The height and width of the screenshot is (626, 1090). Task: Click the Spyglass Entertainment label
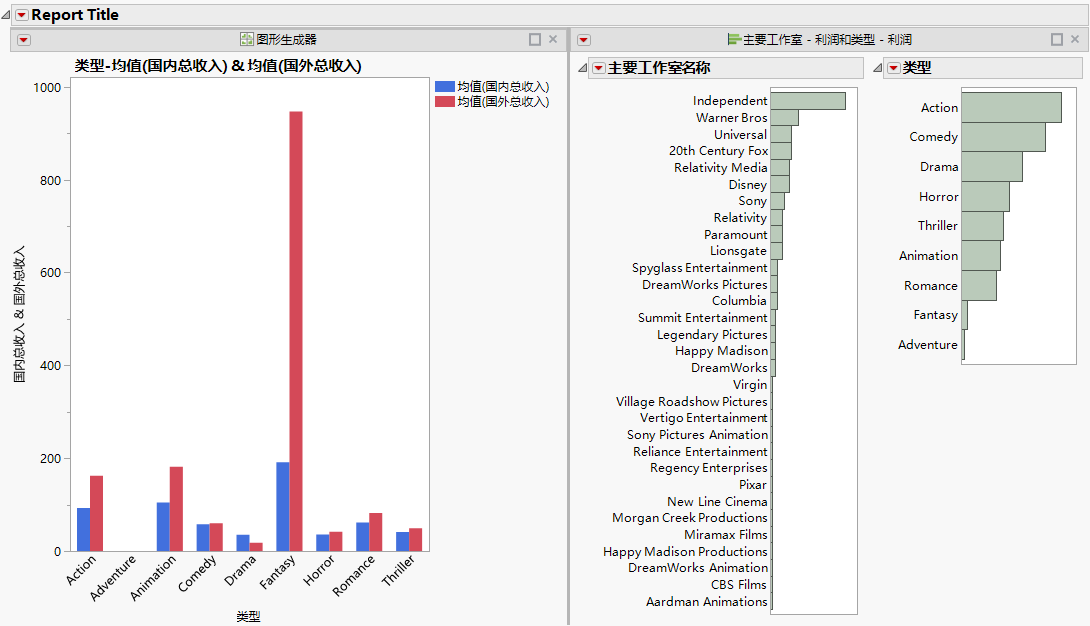[x=699, y=268]
